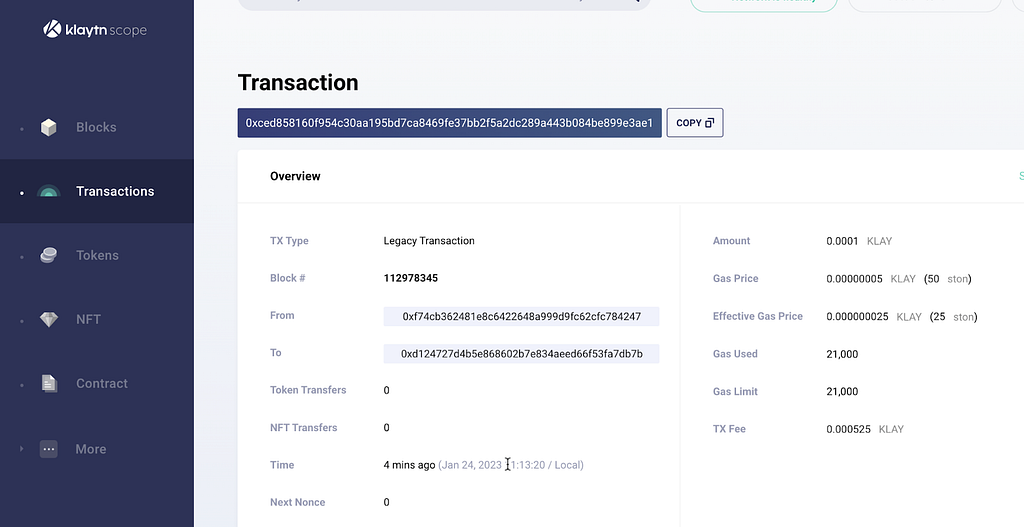The height and width of the screenshot is (527, 1024).
Task: Click the More ellipsis icon
Action: tap(48, 449)
